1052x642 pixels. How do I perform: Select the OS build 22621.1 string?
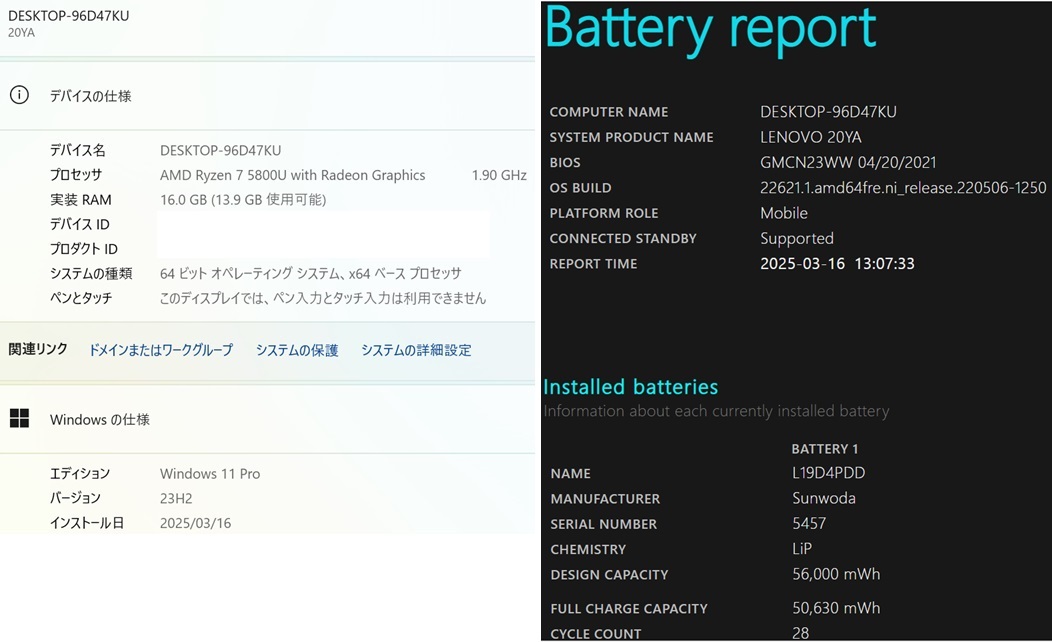coord(903,188)
